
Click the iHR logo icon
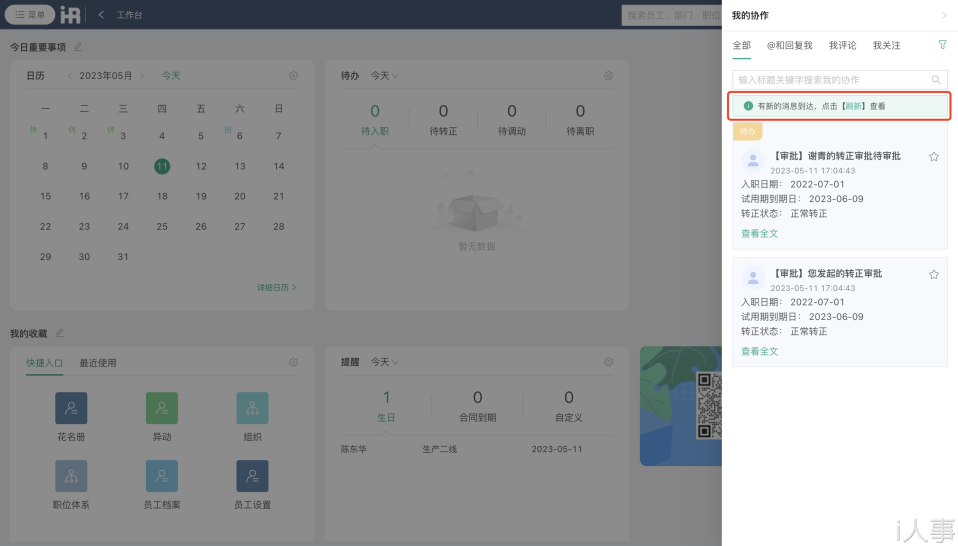[x=70, y=15]
